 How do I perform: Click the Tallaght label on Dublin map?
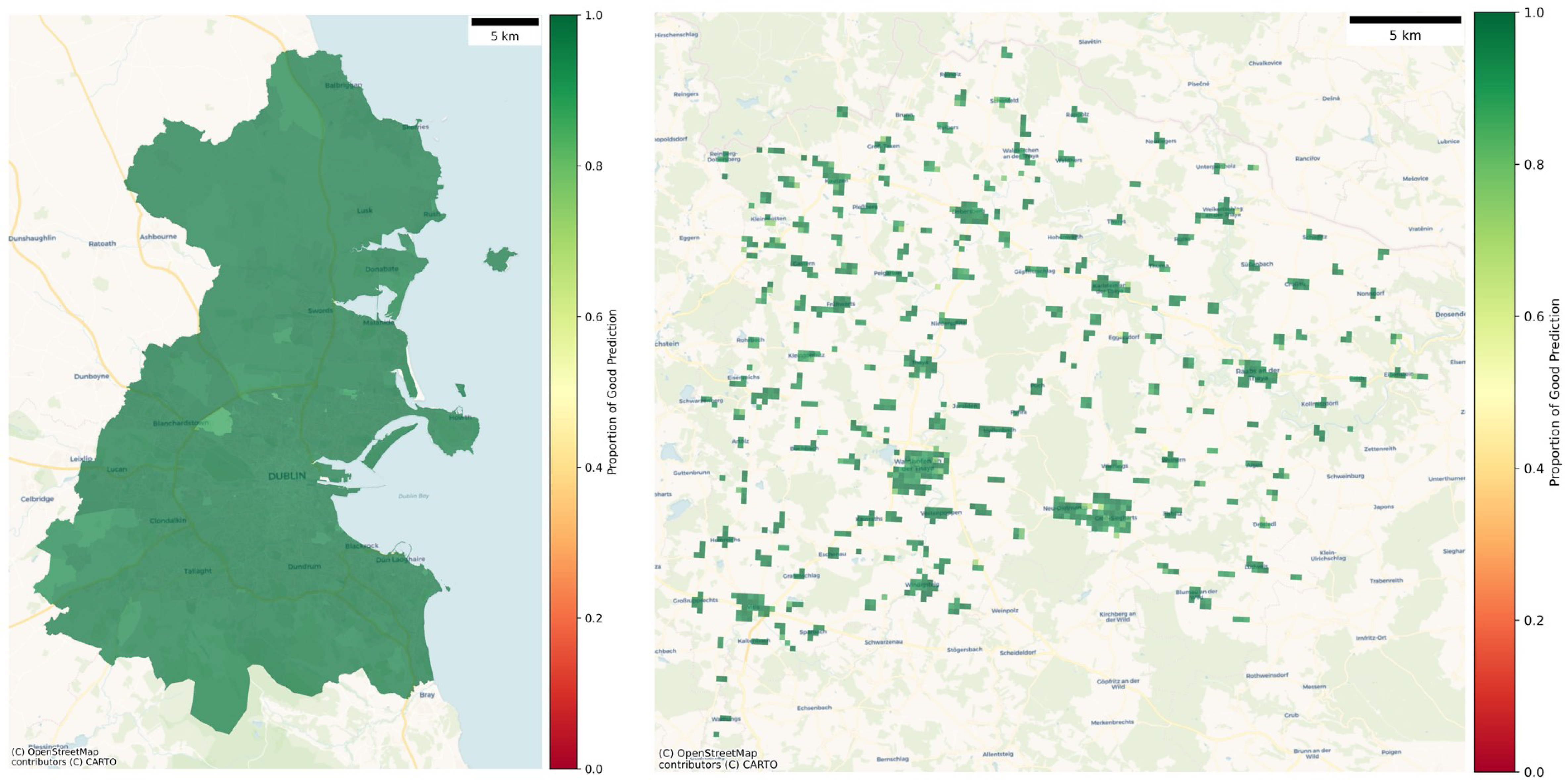(198, 571)
